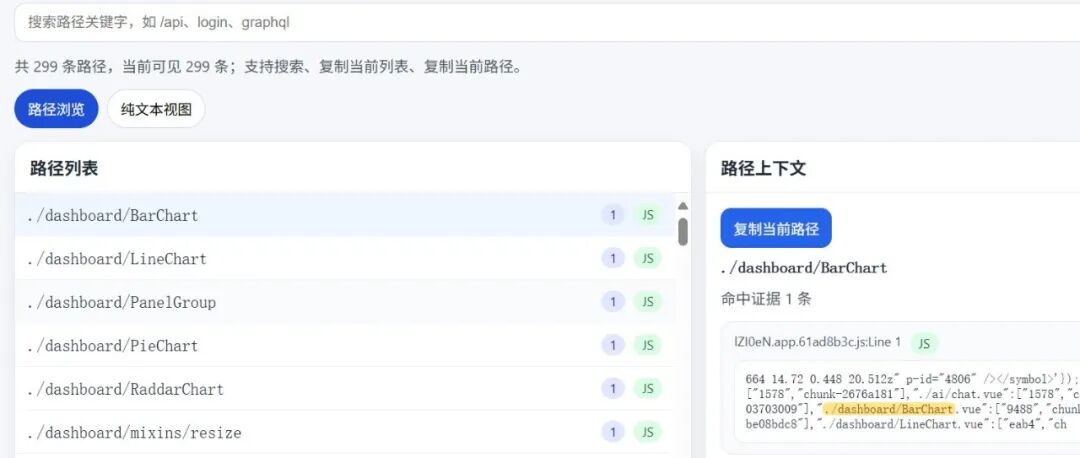This screenshot has height=458, width=1080.
Task: Click the JS badge beside lZI0eN.app.61ad8b3c.js
Action: 924,343
